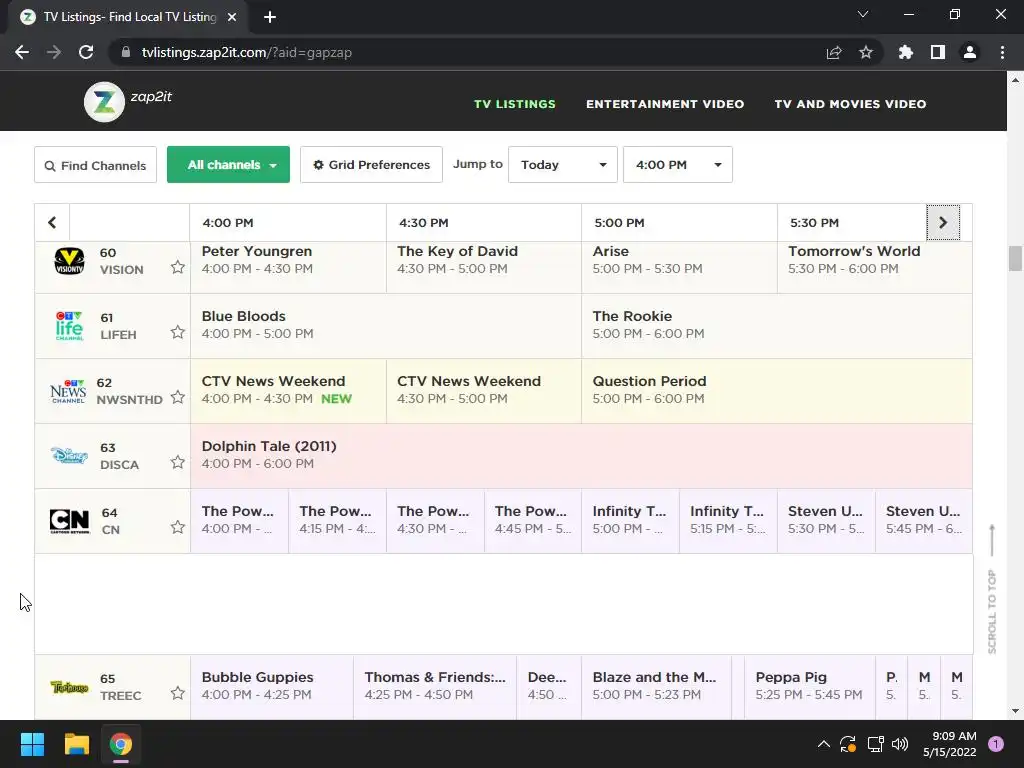This screenshot has width=1024, height=768.
Task: Open notification center badge
Action: point(996,744)
